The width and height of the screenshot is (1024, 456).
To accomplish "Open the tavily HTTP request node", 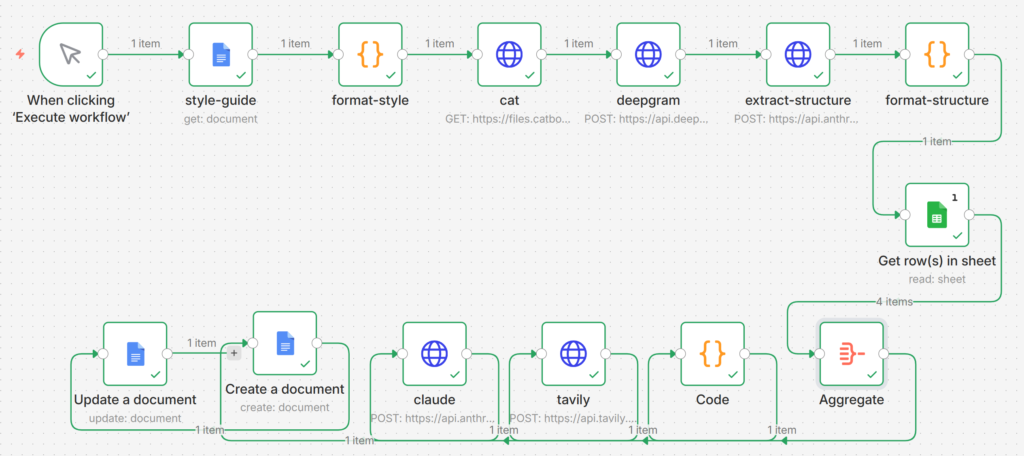I will (x=573, y=354).
